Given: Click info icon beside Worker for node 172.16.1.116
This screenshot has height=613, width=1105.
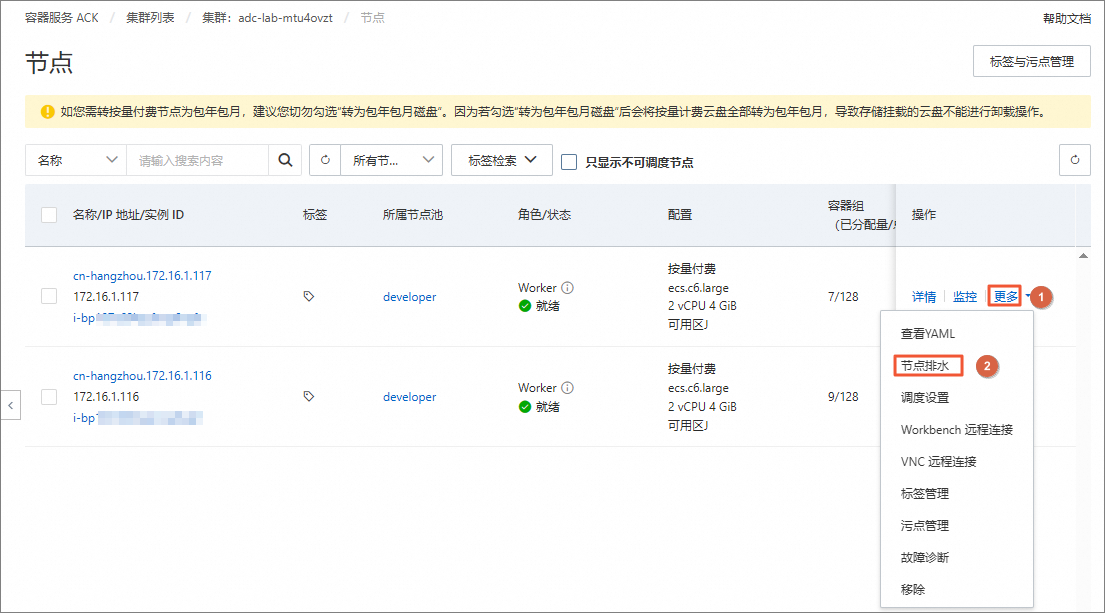Looking at the screenshot, I should click(567, 388).
